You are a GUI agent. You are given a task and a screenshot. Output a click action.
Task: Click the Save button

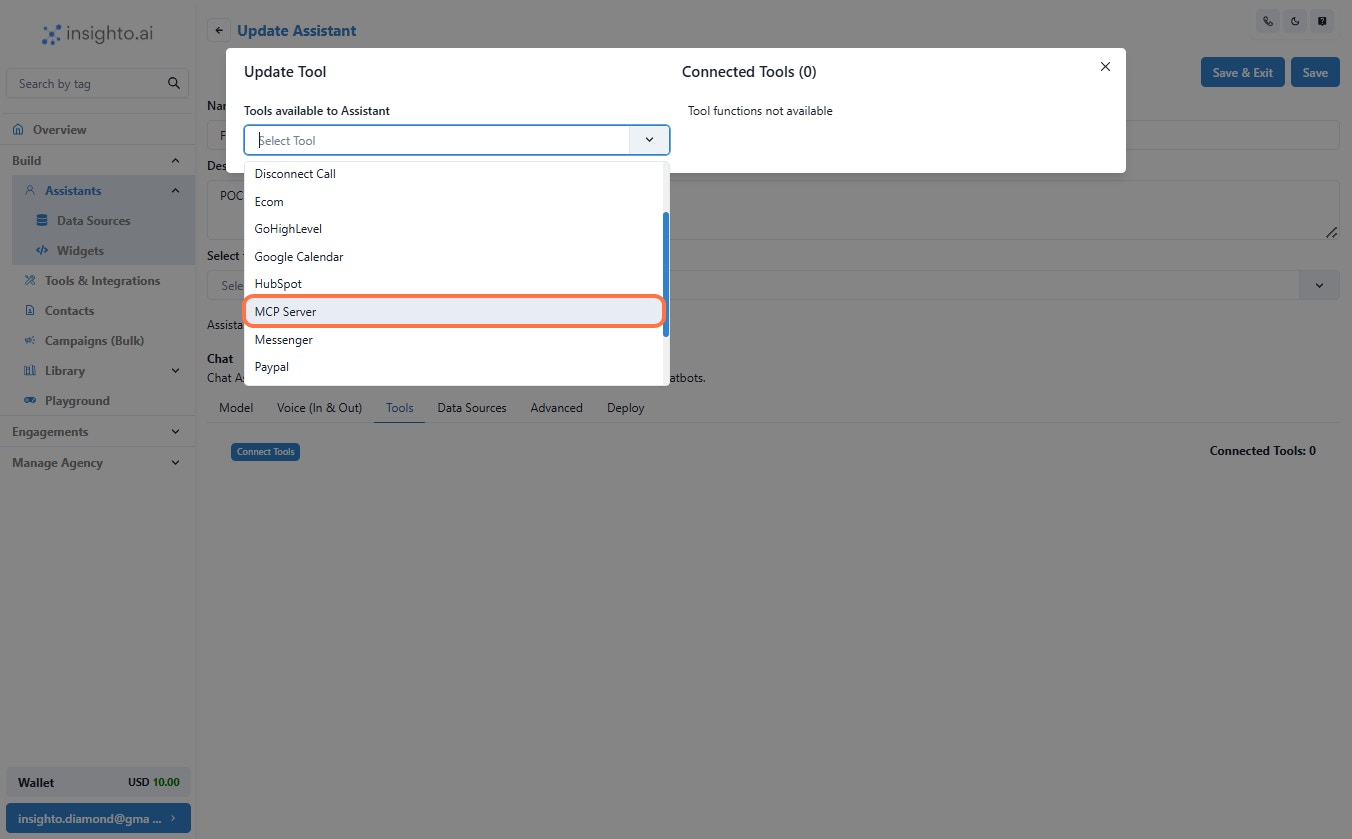(1315, 72)
